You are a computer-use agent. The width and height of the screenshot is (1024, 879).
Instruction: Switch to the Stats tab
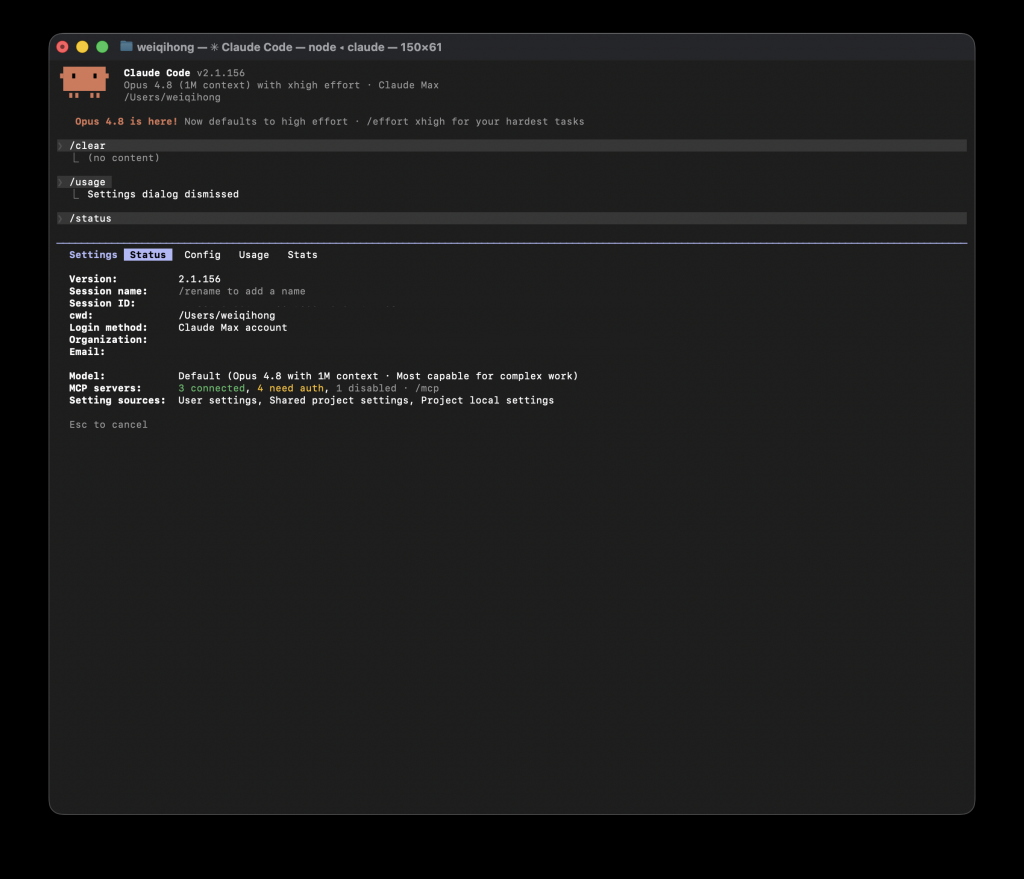[302, 255]
